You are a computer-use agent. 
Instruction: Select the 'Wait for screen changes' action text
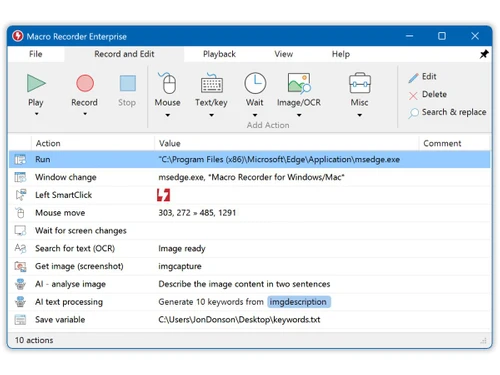click(81, 231)
